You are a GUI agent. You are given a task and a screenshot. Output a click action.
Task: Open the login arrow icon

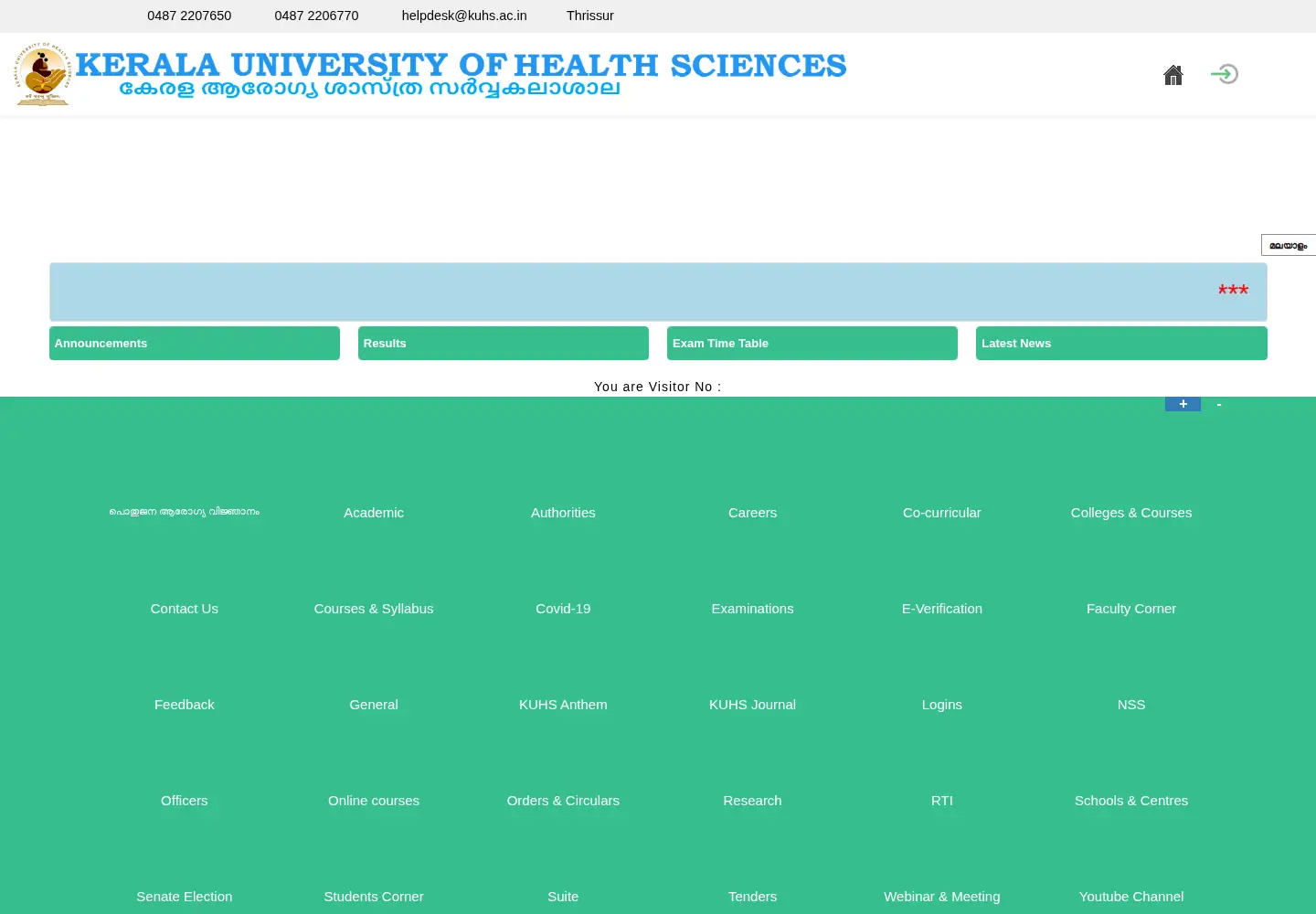pos(1225,74)
